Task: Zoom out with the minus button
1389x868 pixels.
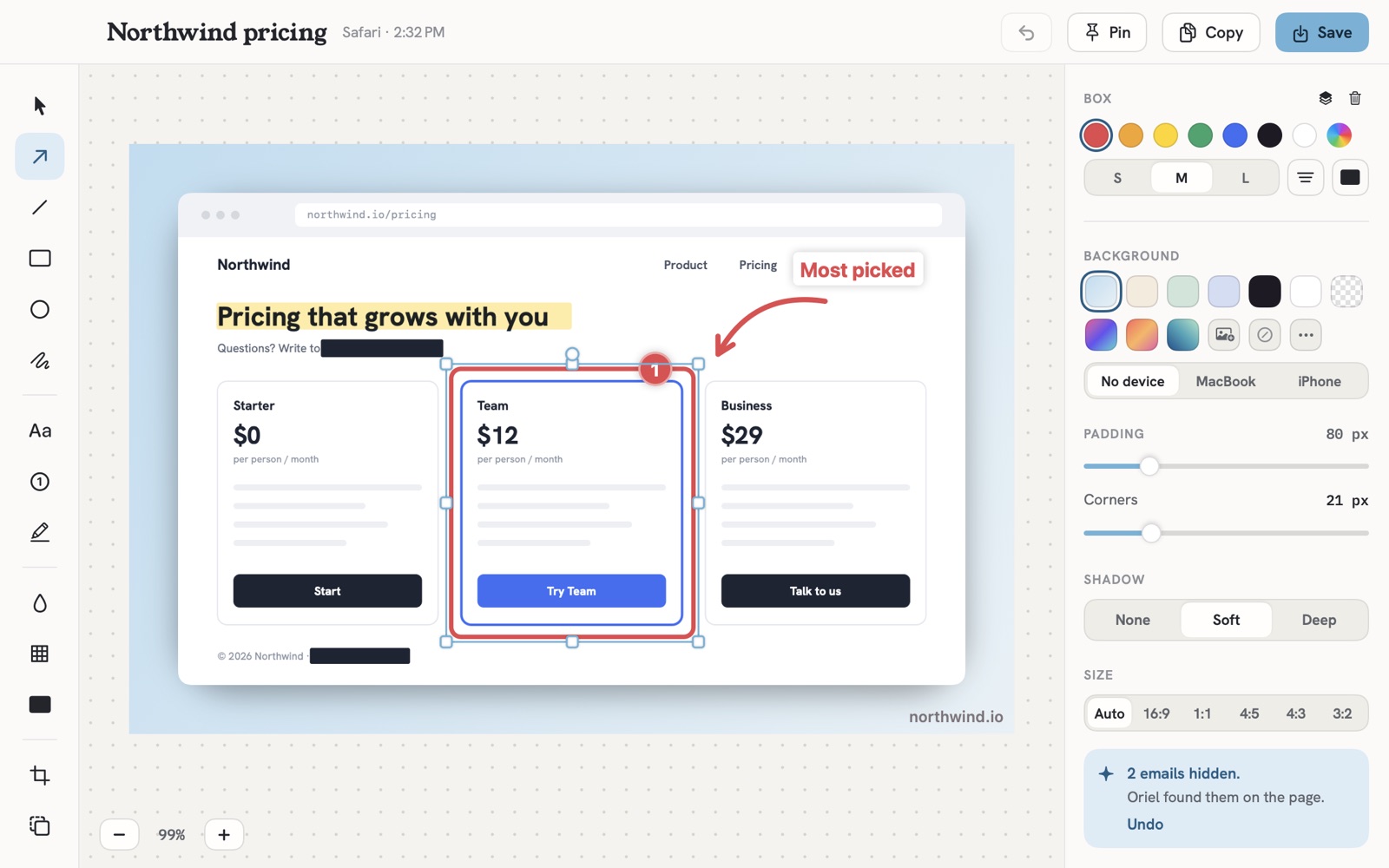Action: point(120,835)
